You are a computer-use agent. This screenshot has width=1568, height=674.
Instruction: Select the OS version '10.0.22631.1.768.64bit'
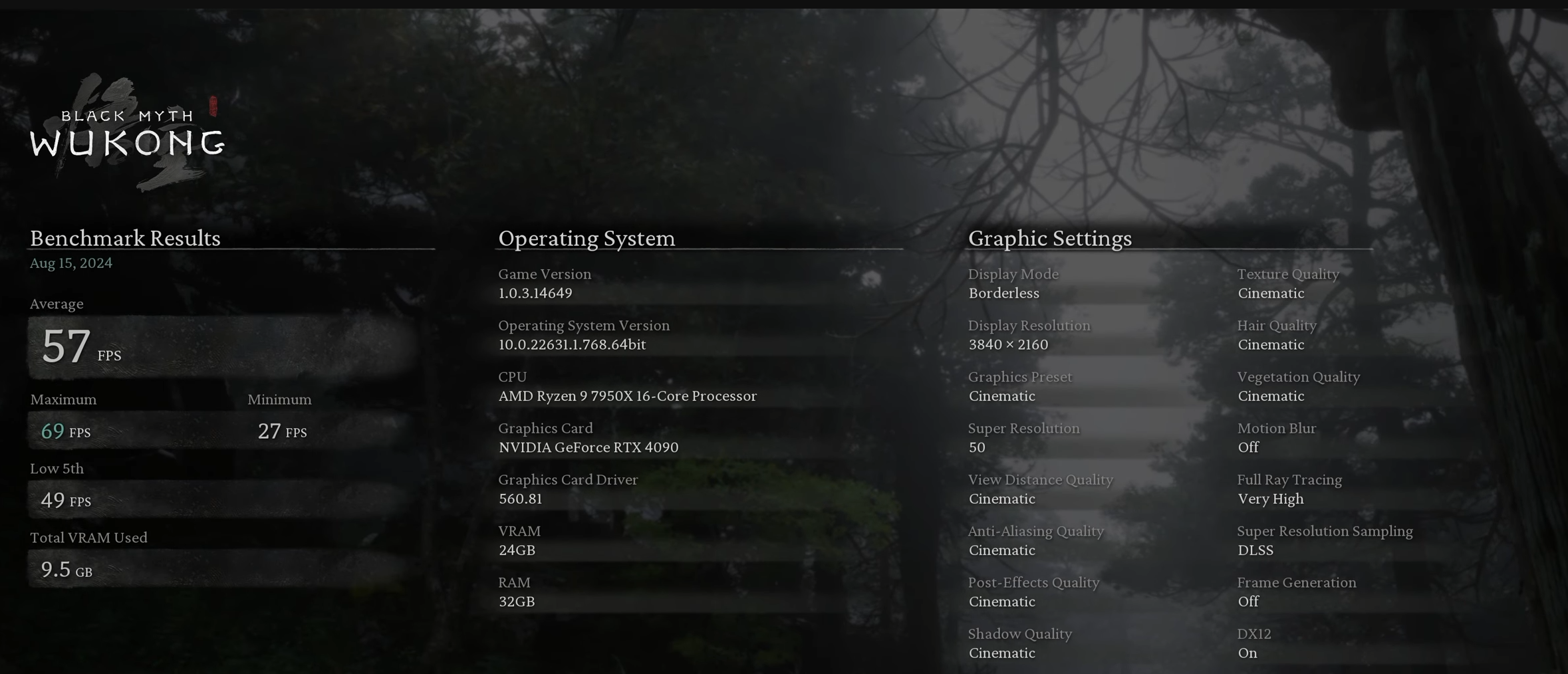point(572,344)
